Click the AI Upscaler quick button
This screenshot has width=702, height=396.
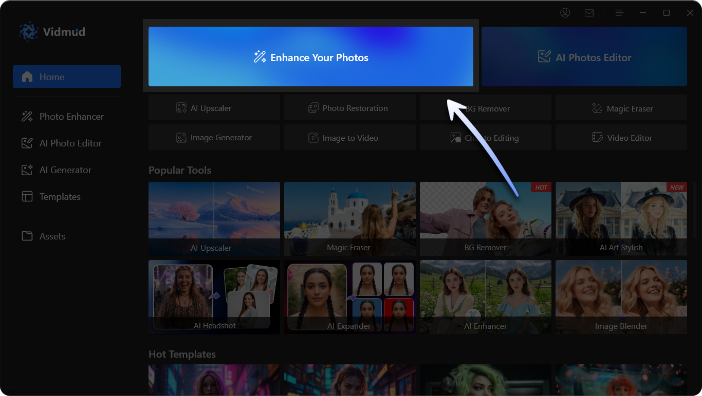214,108
